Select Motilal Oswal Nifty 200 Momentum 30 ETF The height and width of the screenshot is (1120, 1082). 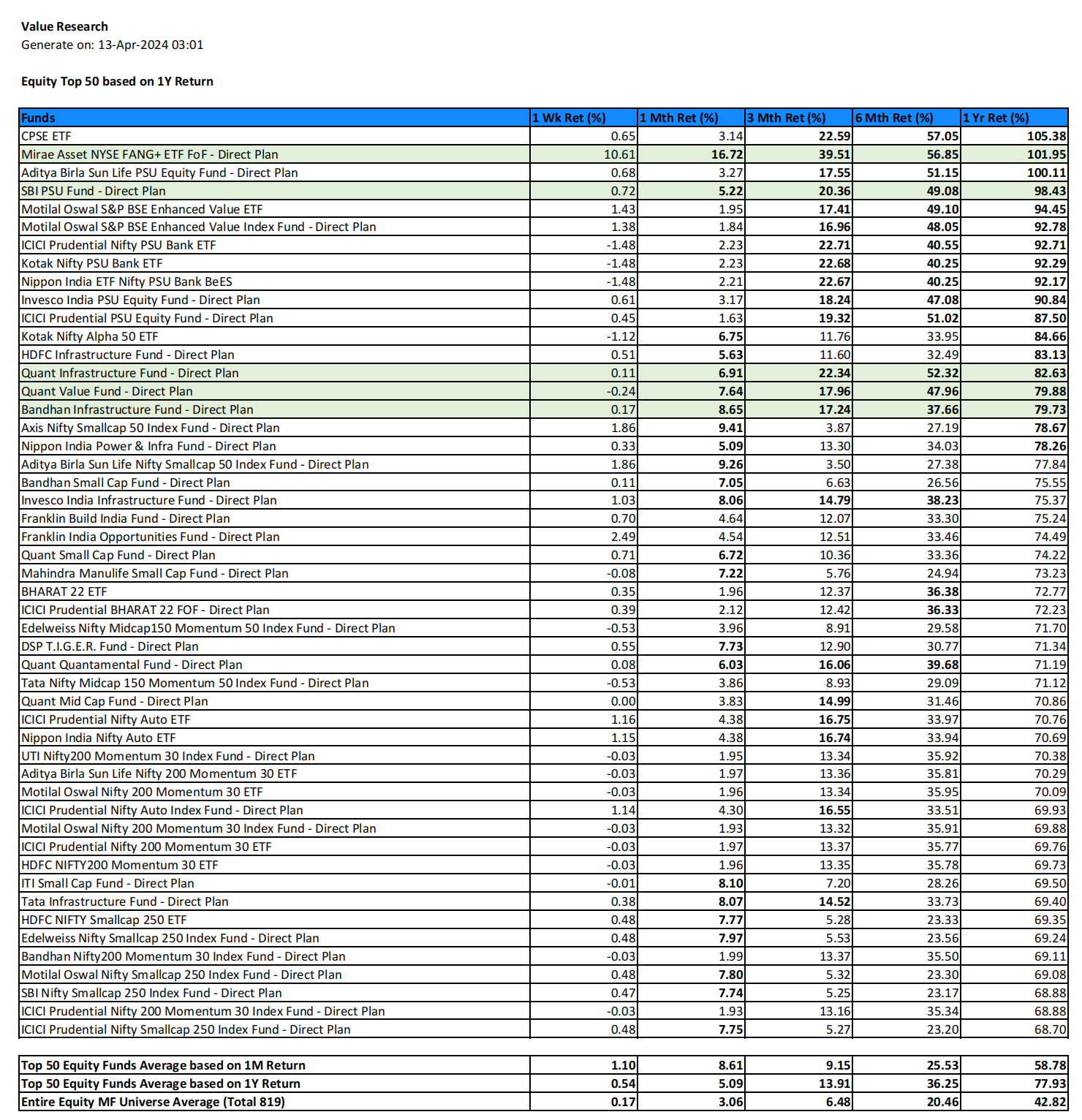click(x=142, y=792)
